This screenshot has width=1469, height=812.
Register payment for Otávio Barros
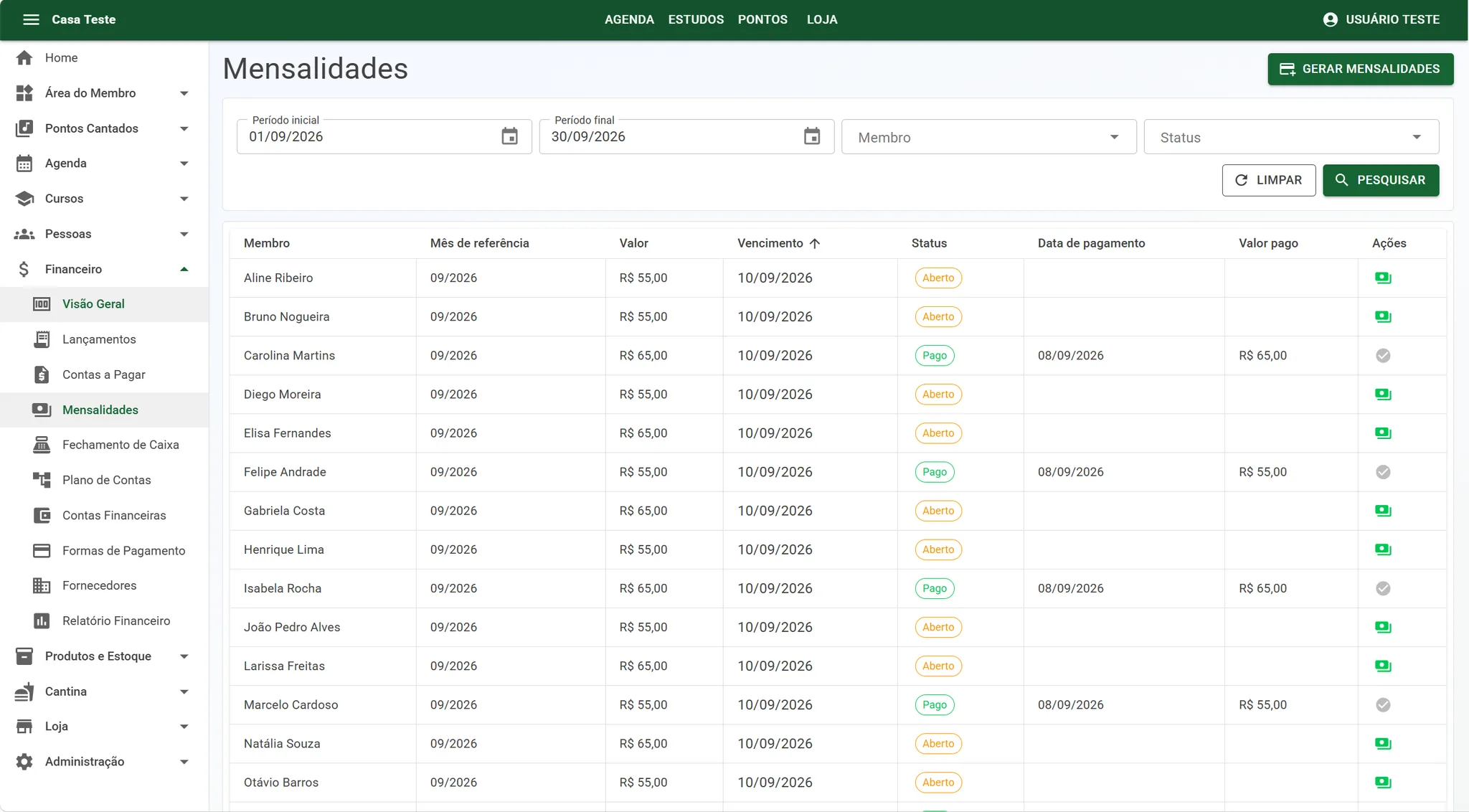tap(1383, 783)
